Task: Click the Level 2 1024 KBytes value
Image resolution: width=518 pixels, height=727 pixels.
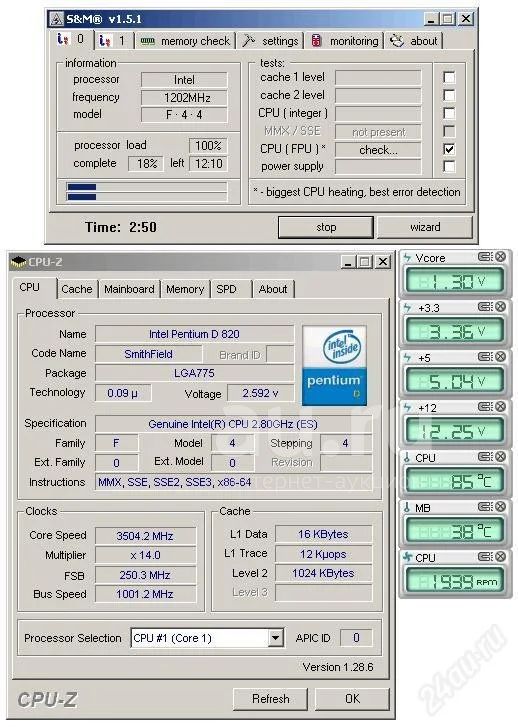Action: coord(323,574)
